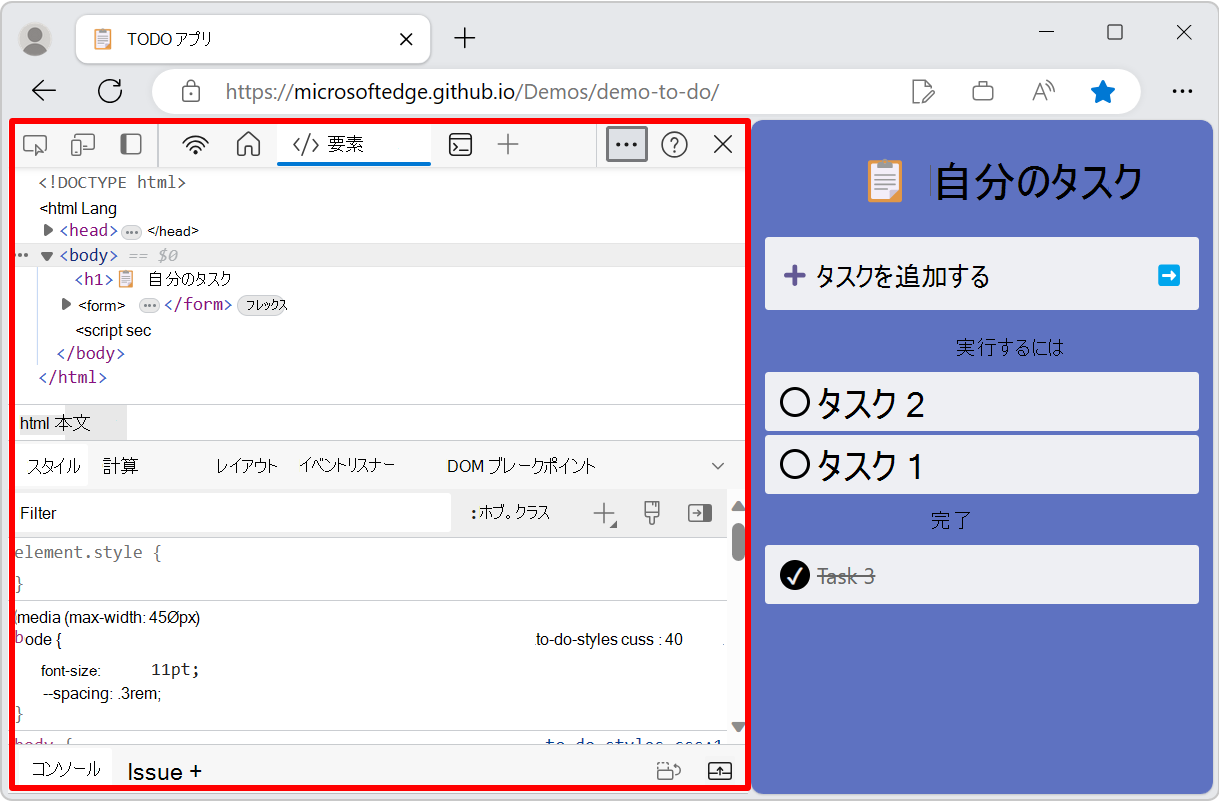
Task: Select the inspect element tool
Action: [x=35, y=144]
